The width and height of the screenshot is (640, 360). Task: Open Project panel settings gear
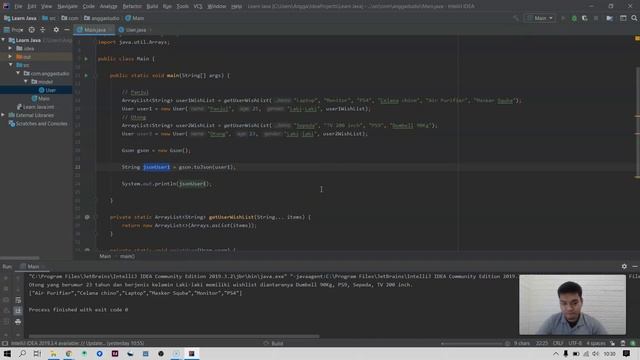[x=56, y=30]
